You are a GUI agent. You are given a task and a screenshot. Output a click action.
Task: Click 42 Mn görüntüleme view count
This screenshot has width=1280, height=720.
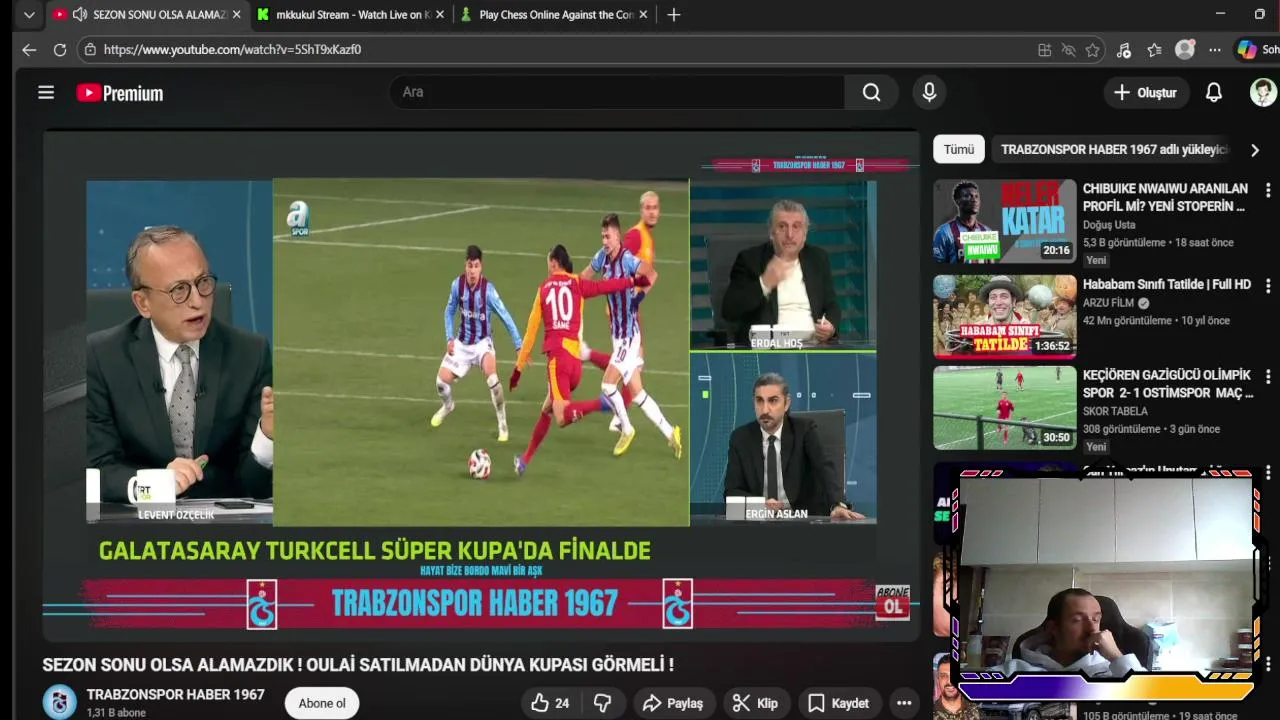point(1127,321)
